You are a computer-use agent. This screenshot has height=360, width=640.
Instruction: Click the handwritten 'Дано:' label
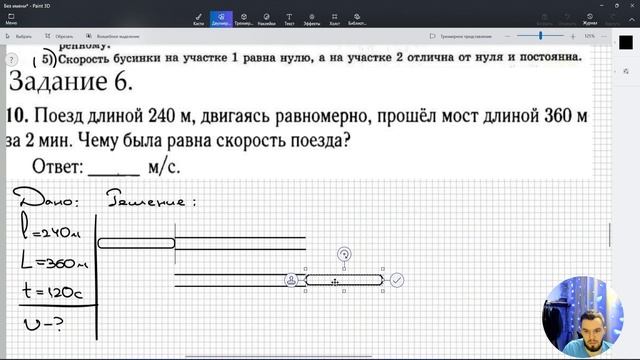(46, 198)
